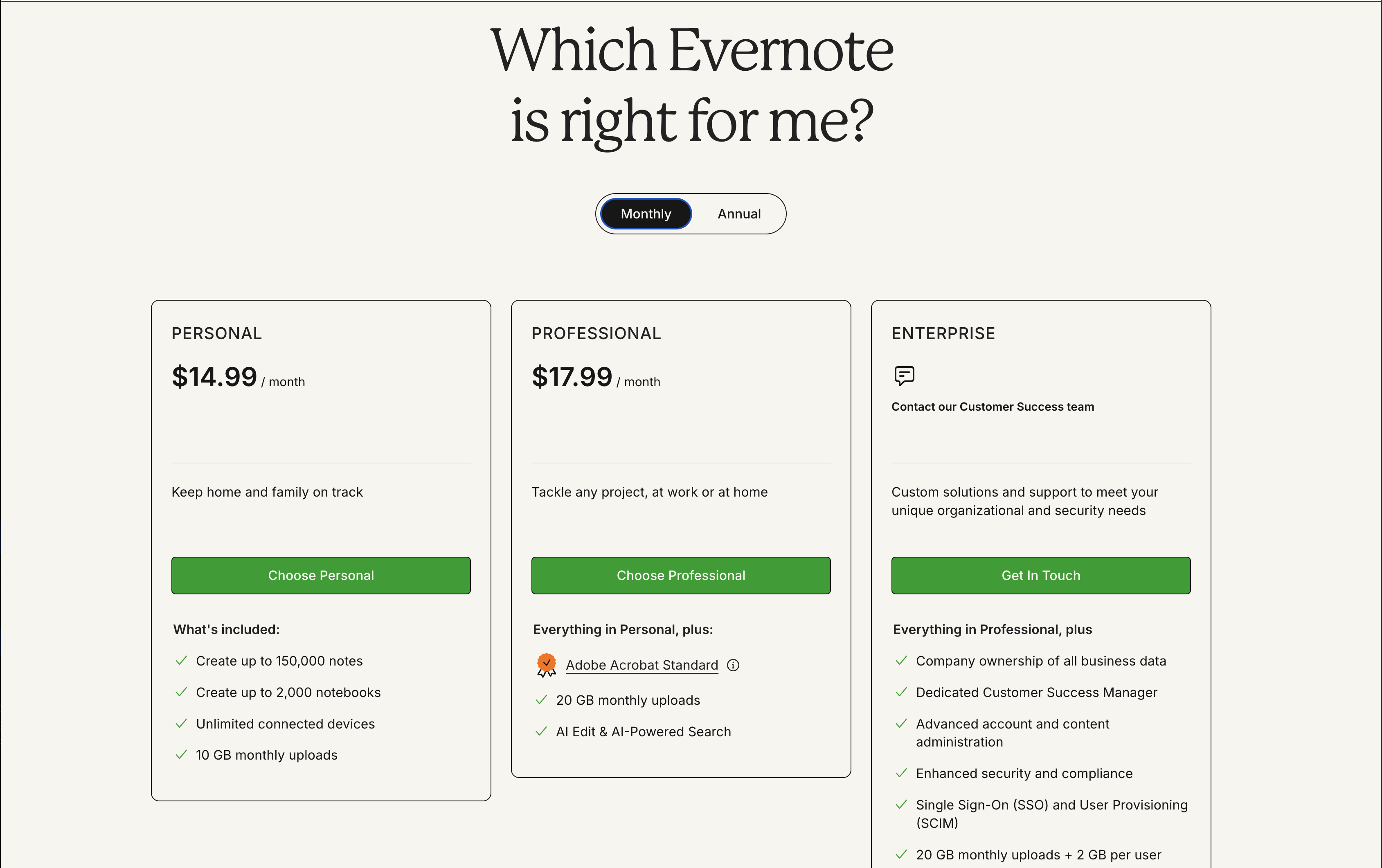Click the orange Adobe Acrobat badge icon
This screenshot has width=1382, height=868.
pos(545,664)
